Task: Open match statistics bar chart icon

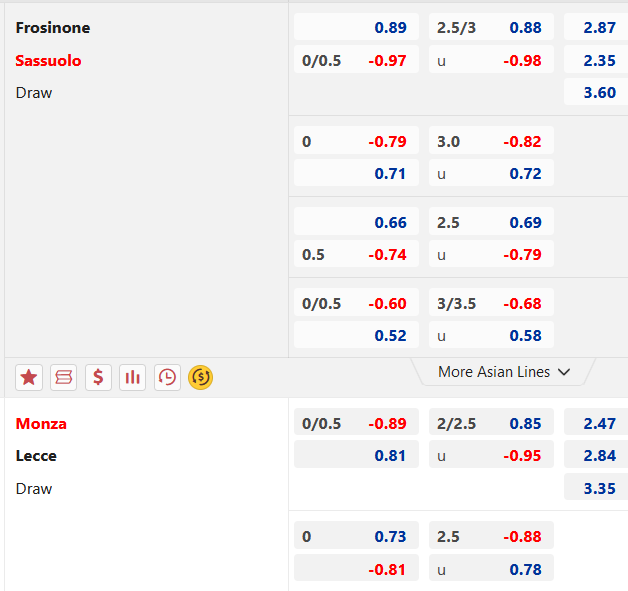Action: tap(133, 377)
